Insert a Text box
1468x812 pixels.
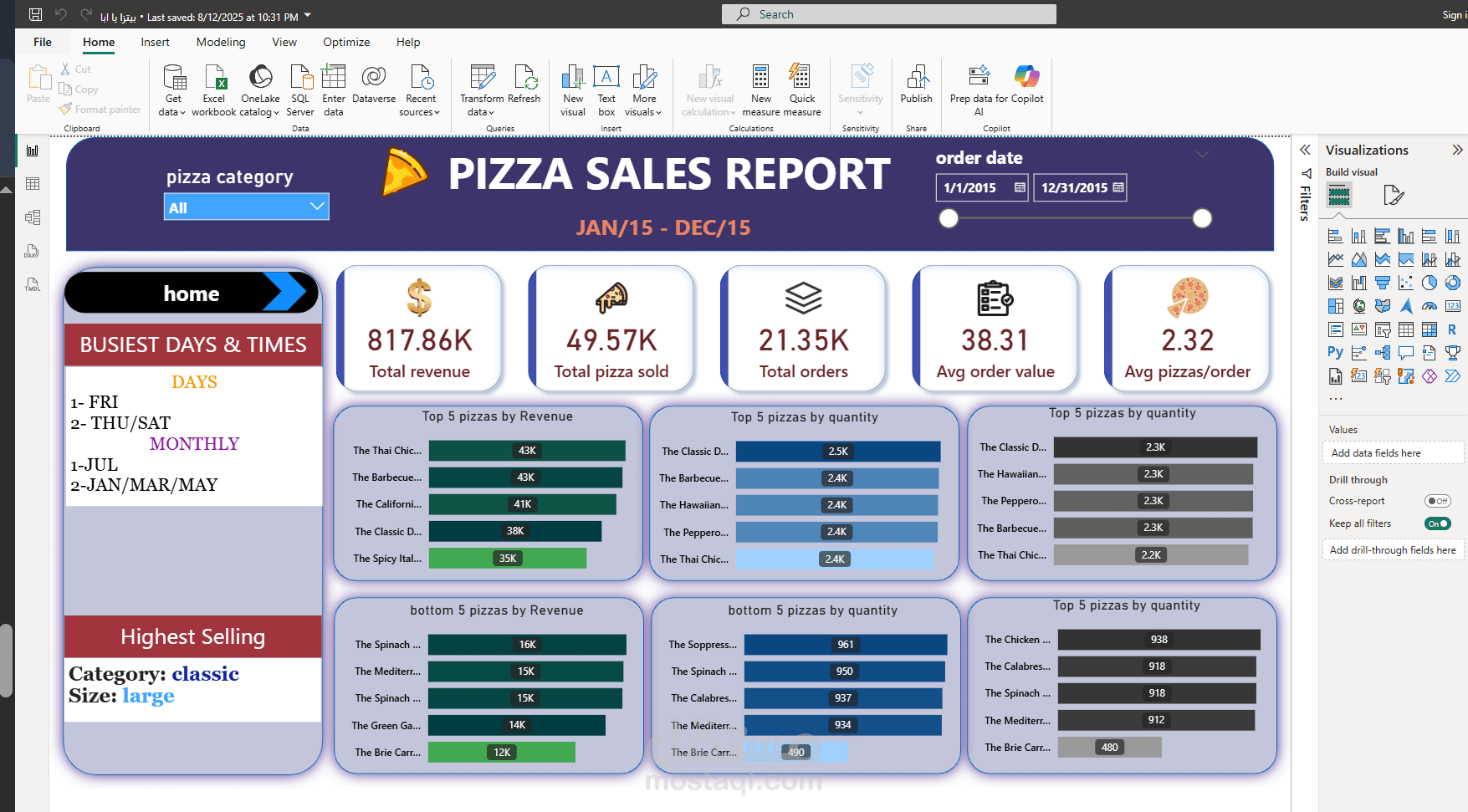coord(606,90)
